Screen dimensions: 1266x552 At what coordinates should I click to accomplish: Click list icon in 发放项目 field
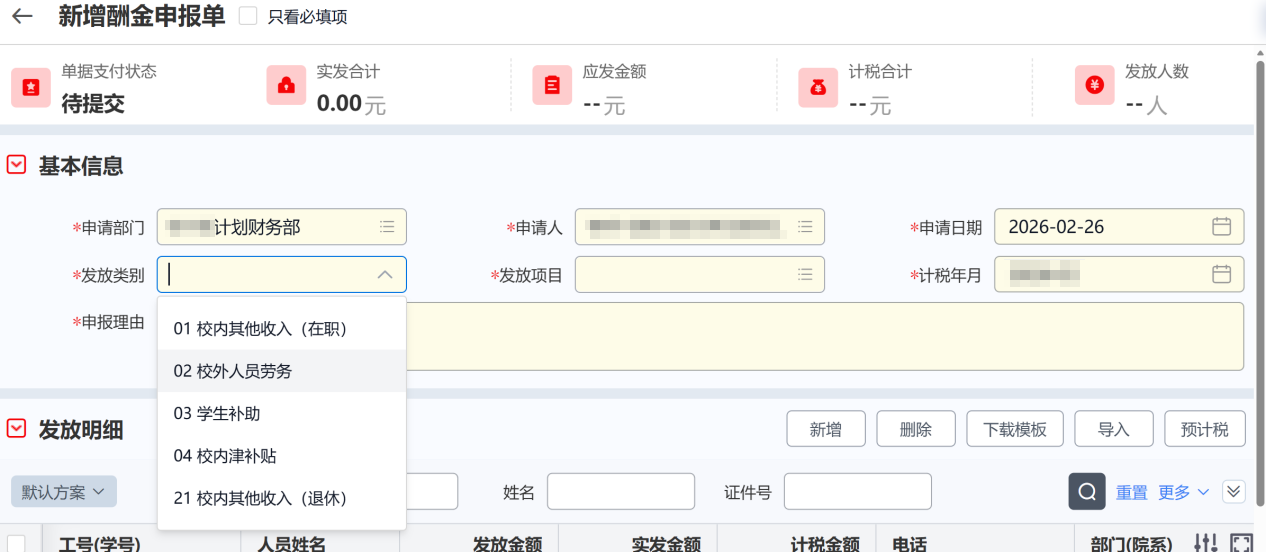[805, 274]
